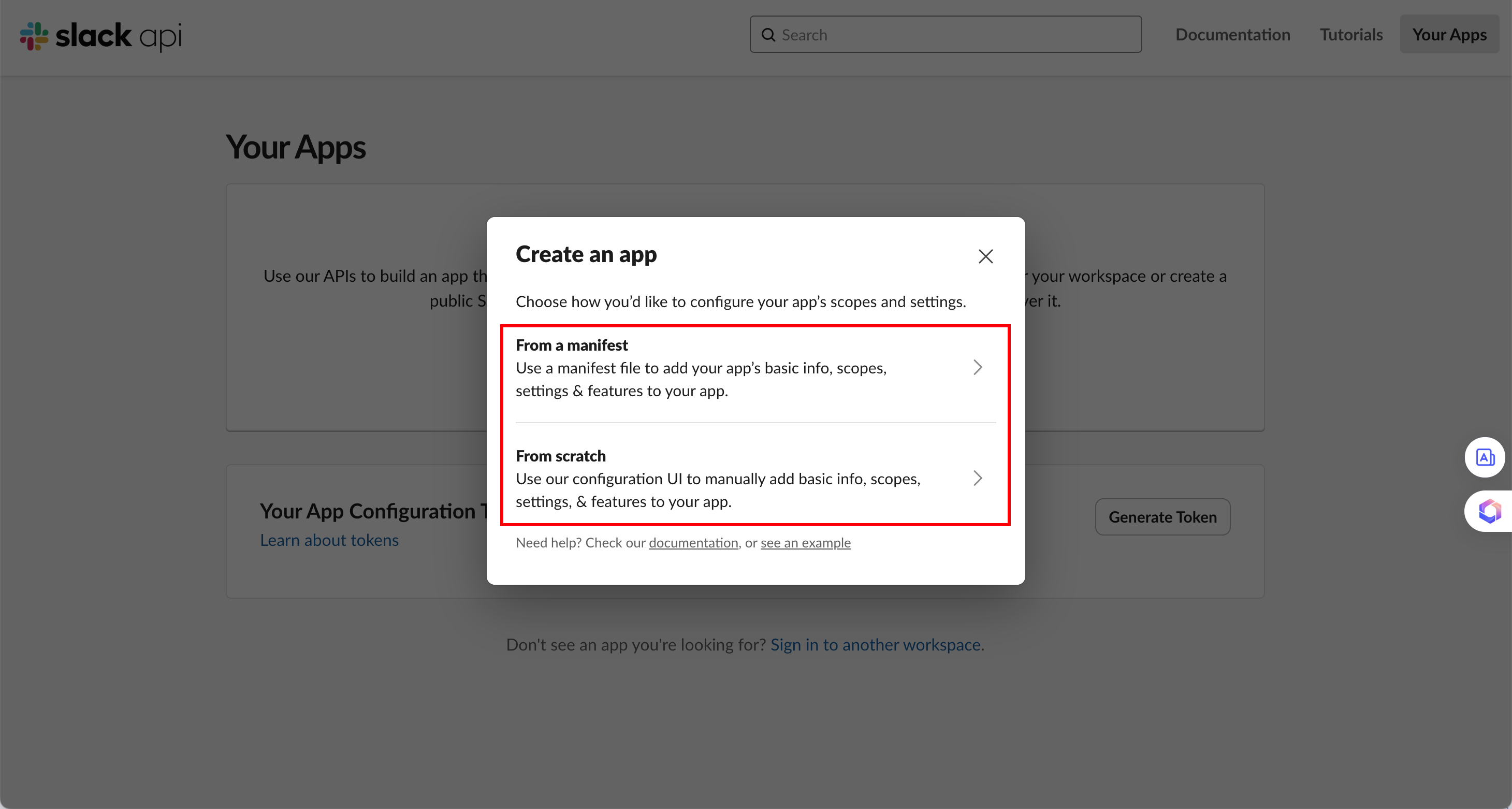This screenshot has height=809, width=1512.
Task: Open the translate extension floating icon
Action: pyautogui.click(x=1485, y=457)
